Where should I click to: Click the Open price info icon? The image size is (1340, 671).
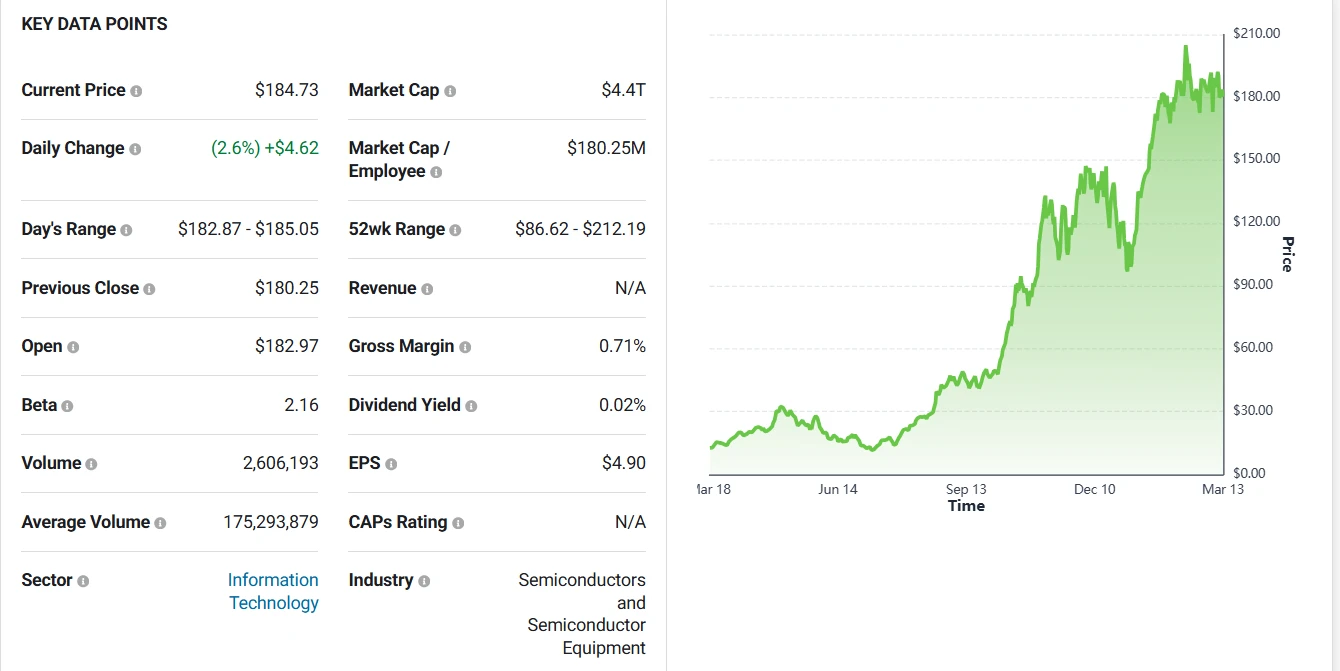73,347
